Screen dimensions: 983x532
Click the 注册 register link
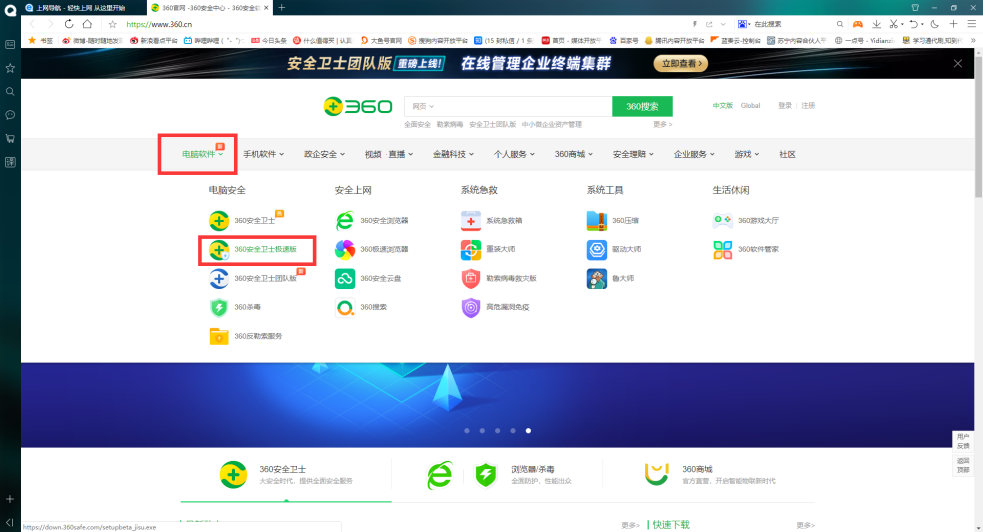[x=808, y=106]
